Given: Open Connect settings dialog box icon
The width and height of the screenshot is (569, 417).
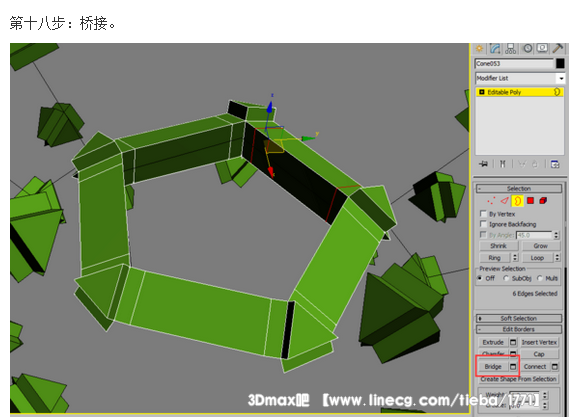Looking at the screenshot, I should [x=555, y=367].
